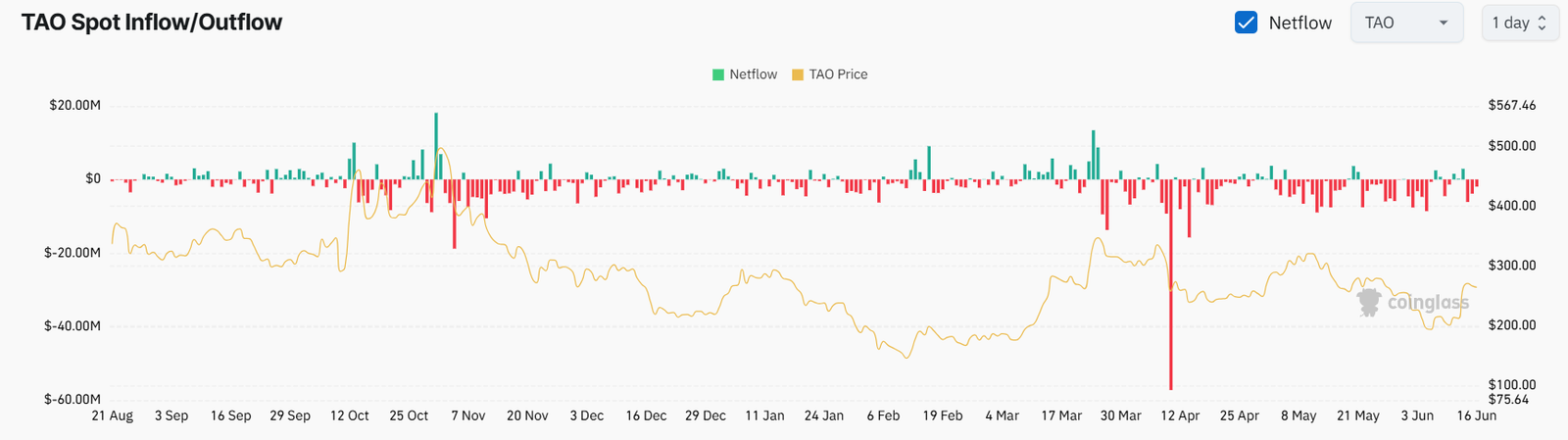Click the $20.00M left axis label
The width and height of the screenshot is (1568, 440).
(74, 105)
